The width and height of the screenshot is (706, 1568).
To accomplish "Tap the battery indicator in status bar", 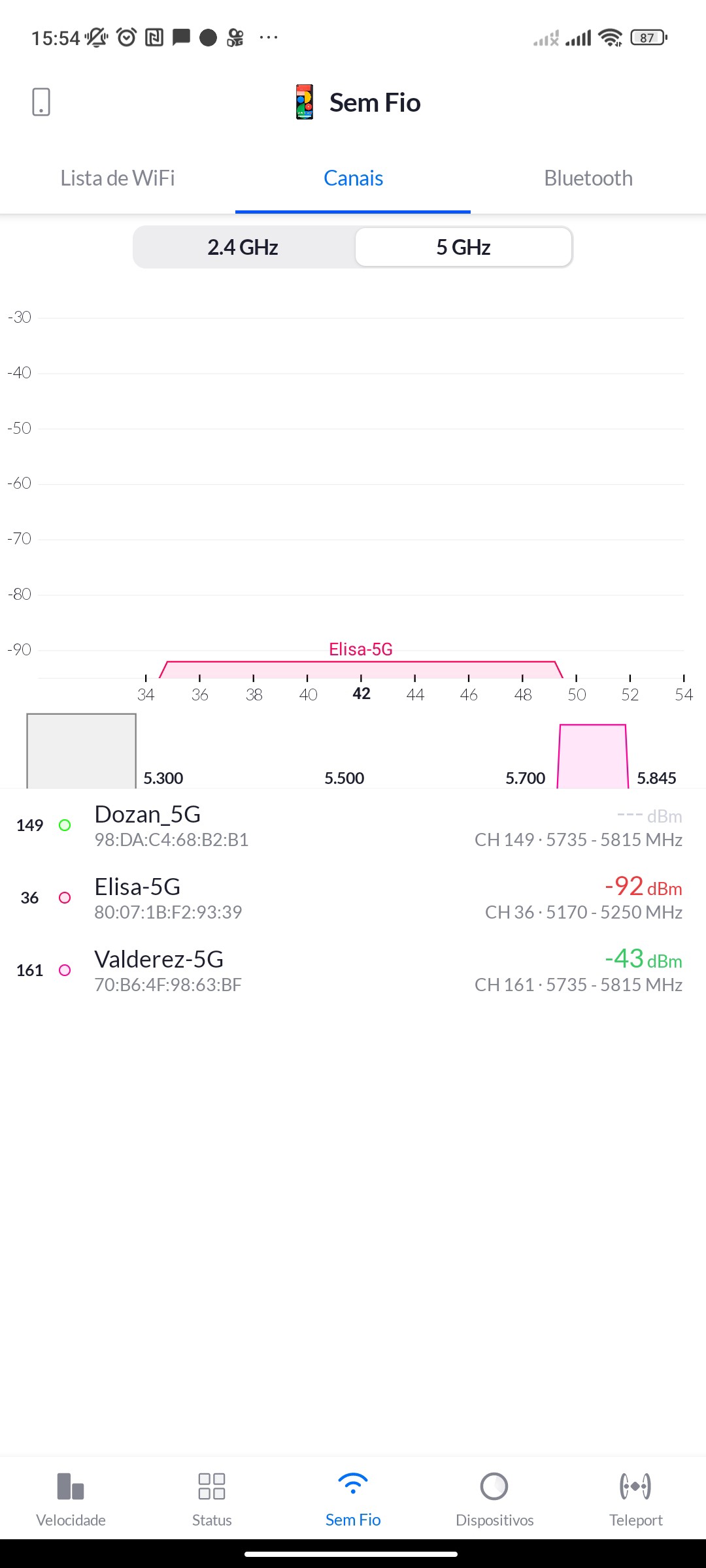I will (x=648, y=38).
